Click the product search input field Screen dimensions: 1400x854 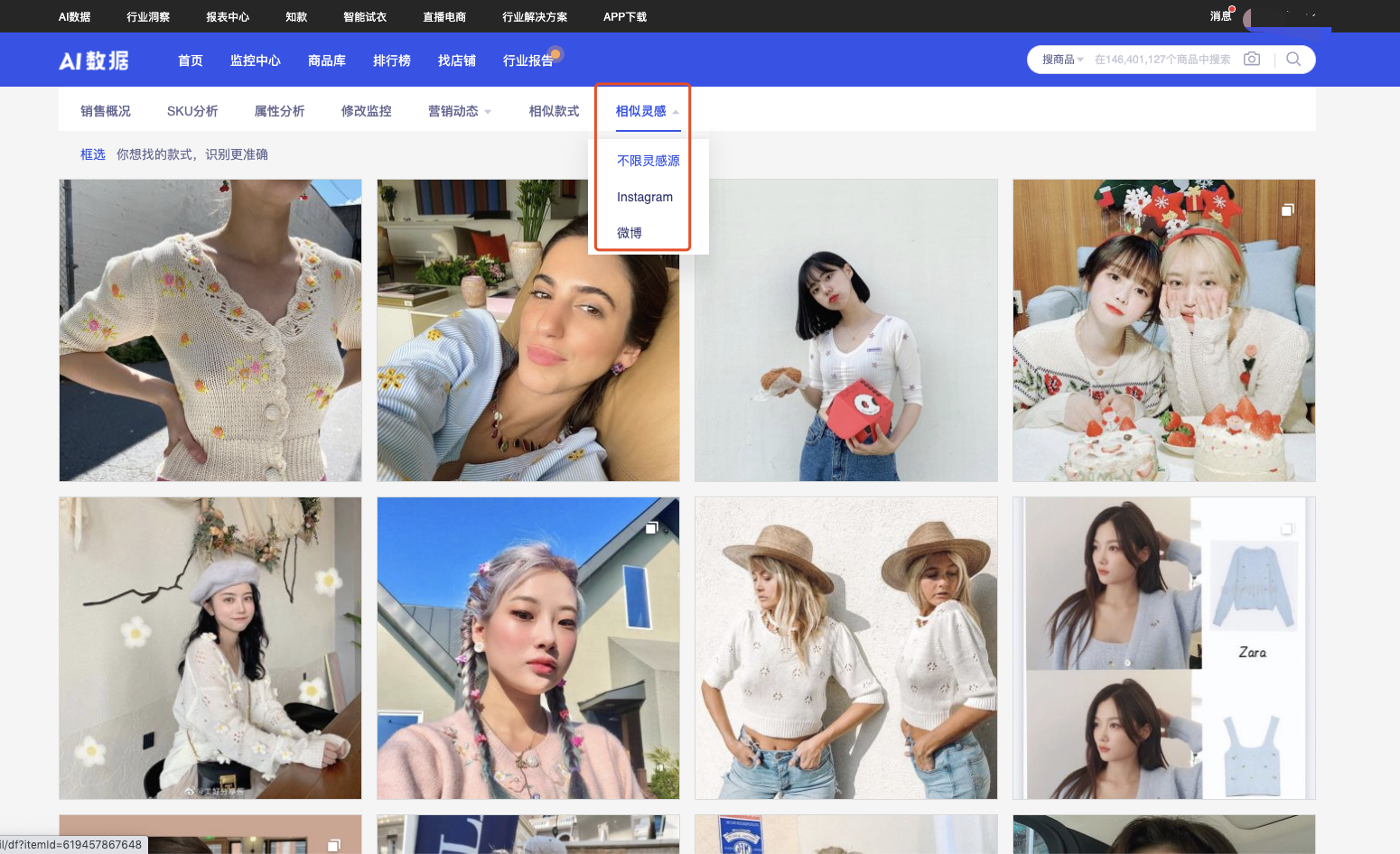(1162, 60)
